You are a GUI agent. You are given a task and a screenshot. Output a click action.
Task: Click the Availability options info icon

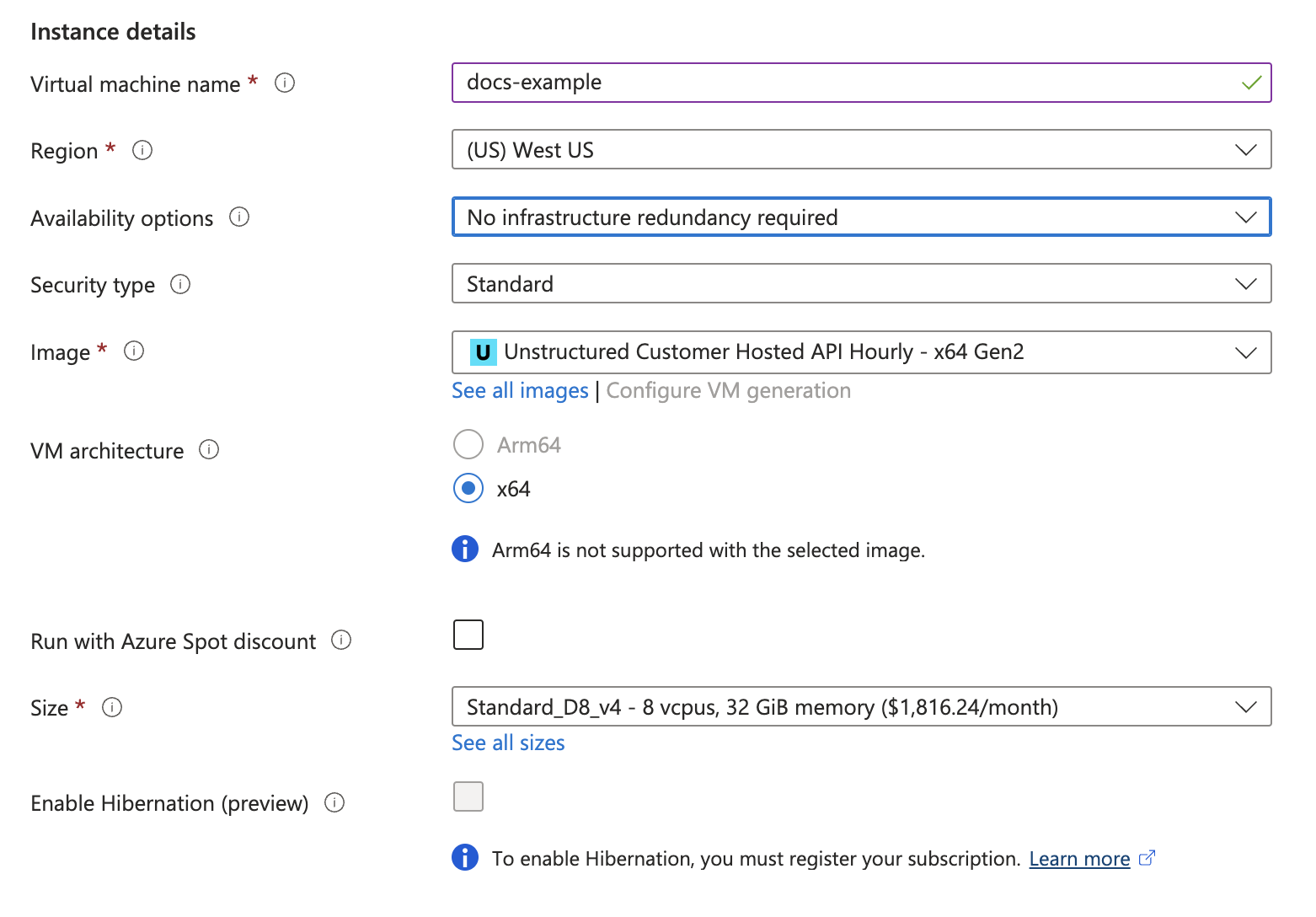click(x=238, y=217)
